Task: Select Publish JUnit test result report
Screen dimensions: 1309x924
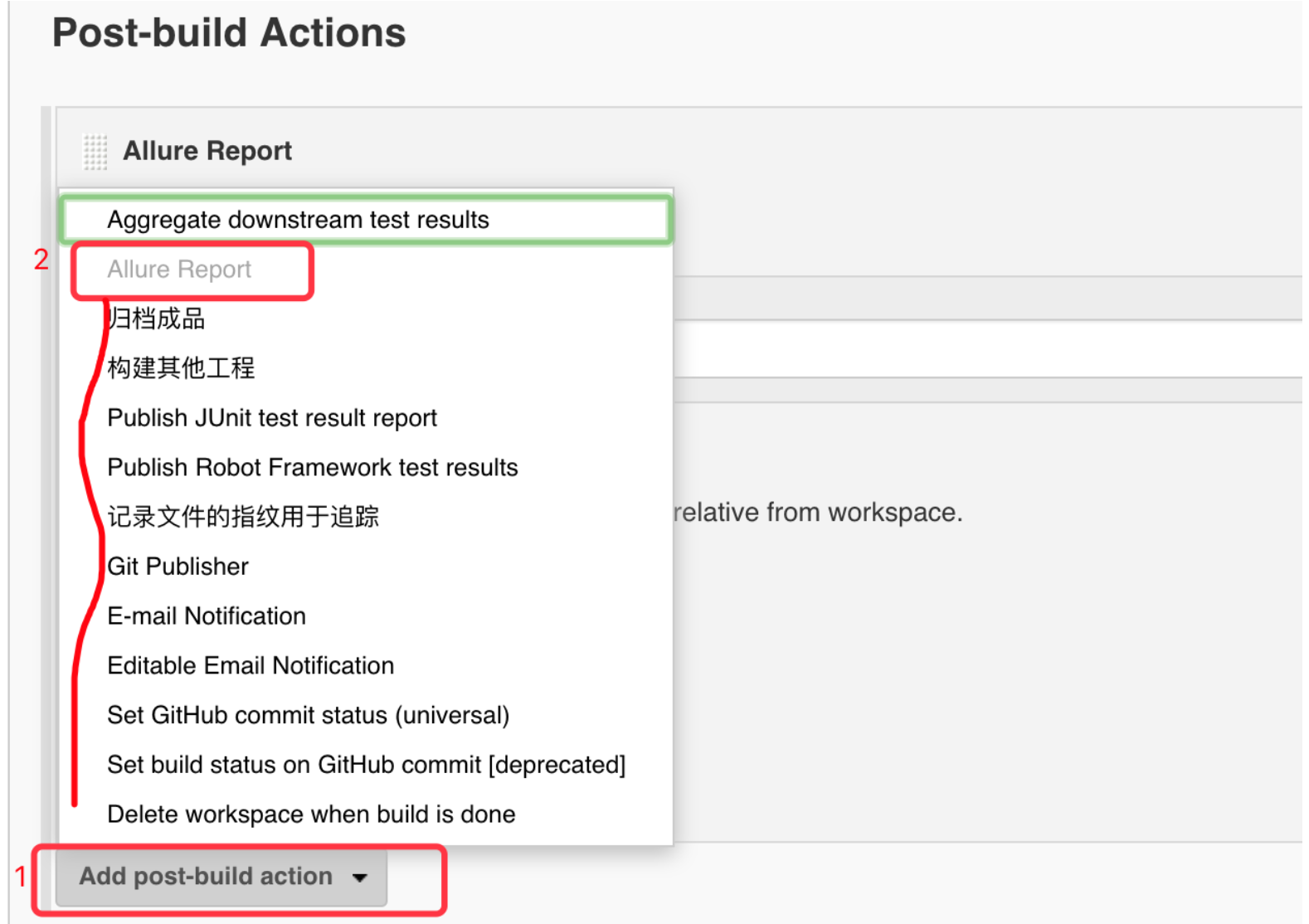Action: pyautogui.click(x=272, y=418)
